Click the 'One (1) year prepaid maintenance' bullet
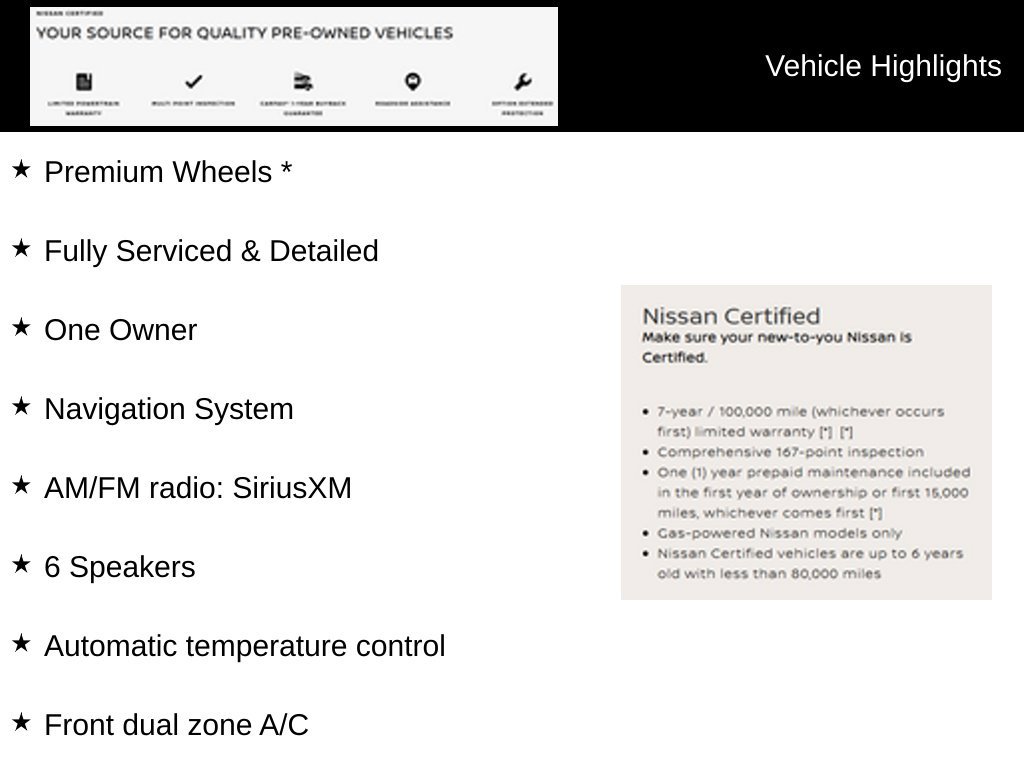The width and height of the screenshot is (1024, 768). point(814,492)
